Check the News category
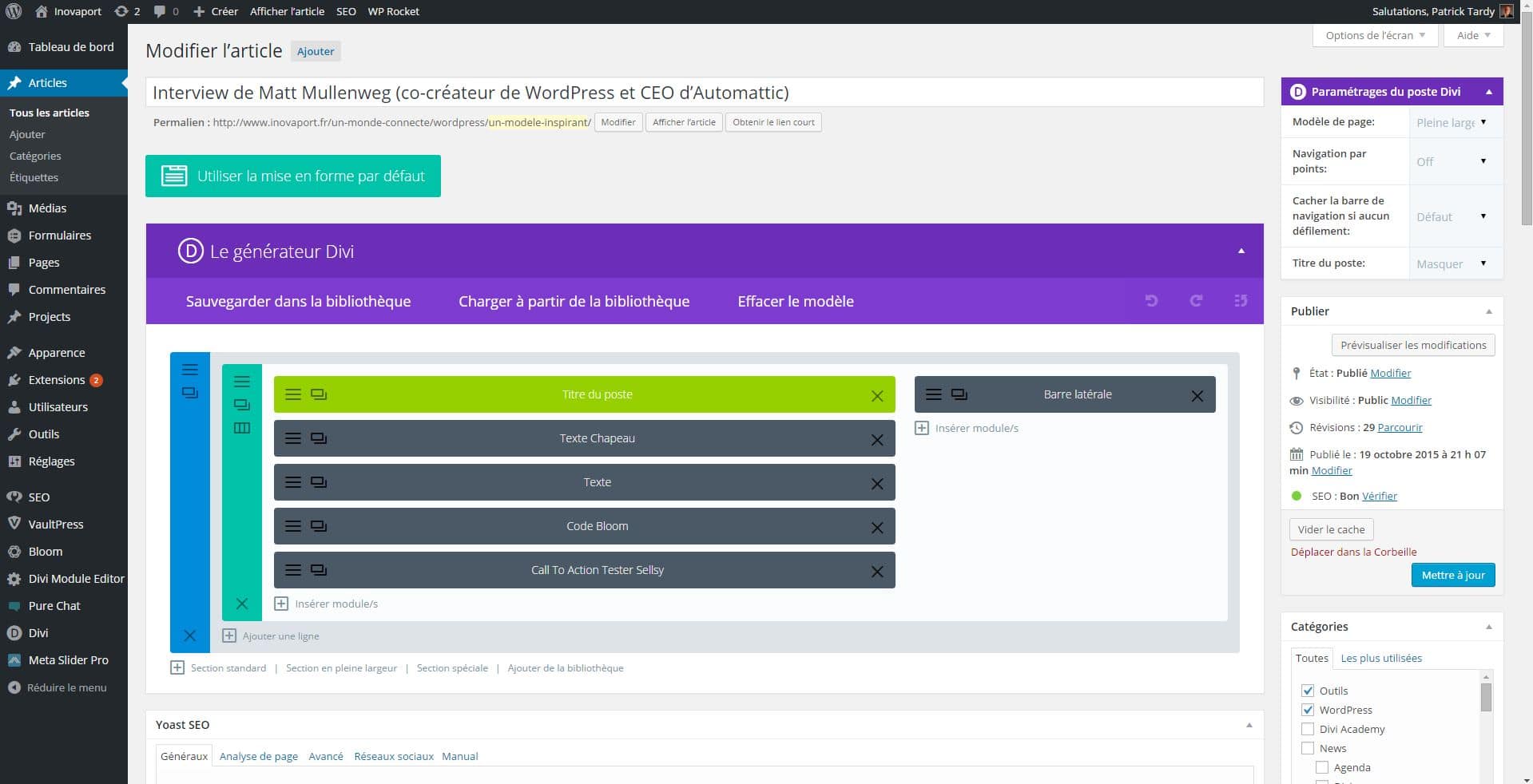Screen dimensions: 1533x784 tap(1308, 748)
